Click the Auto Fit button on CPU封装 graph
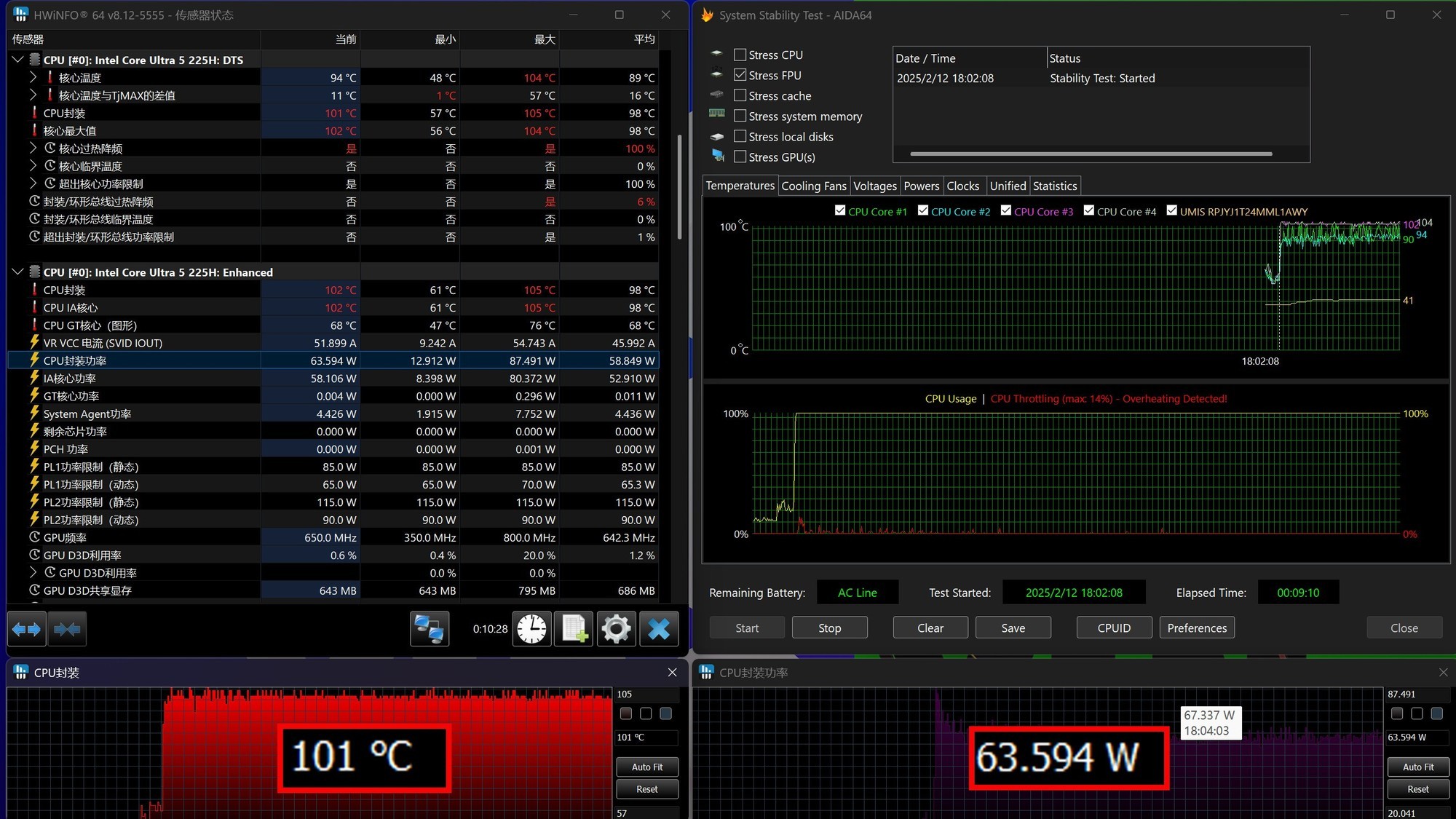The width and height of the screenshot is (1456, 819). [x=647, y=766]
